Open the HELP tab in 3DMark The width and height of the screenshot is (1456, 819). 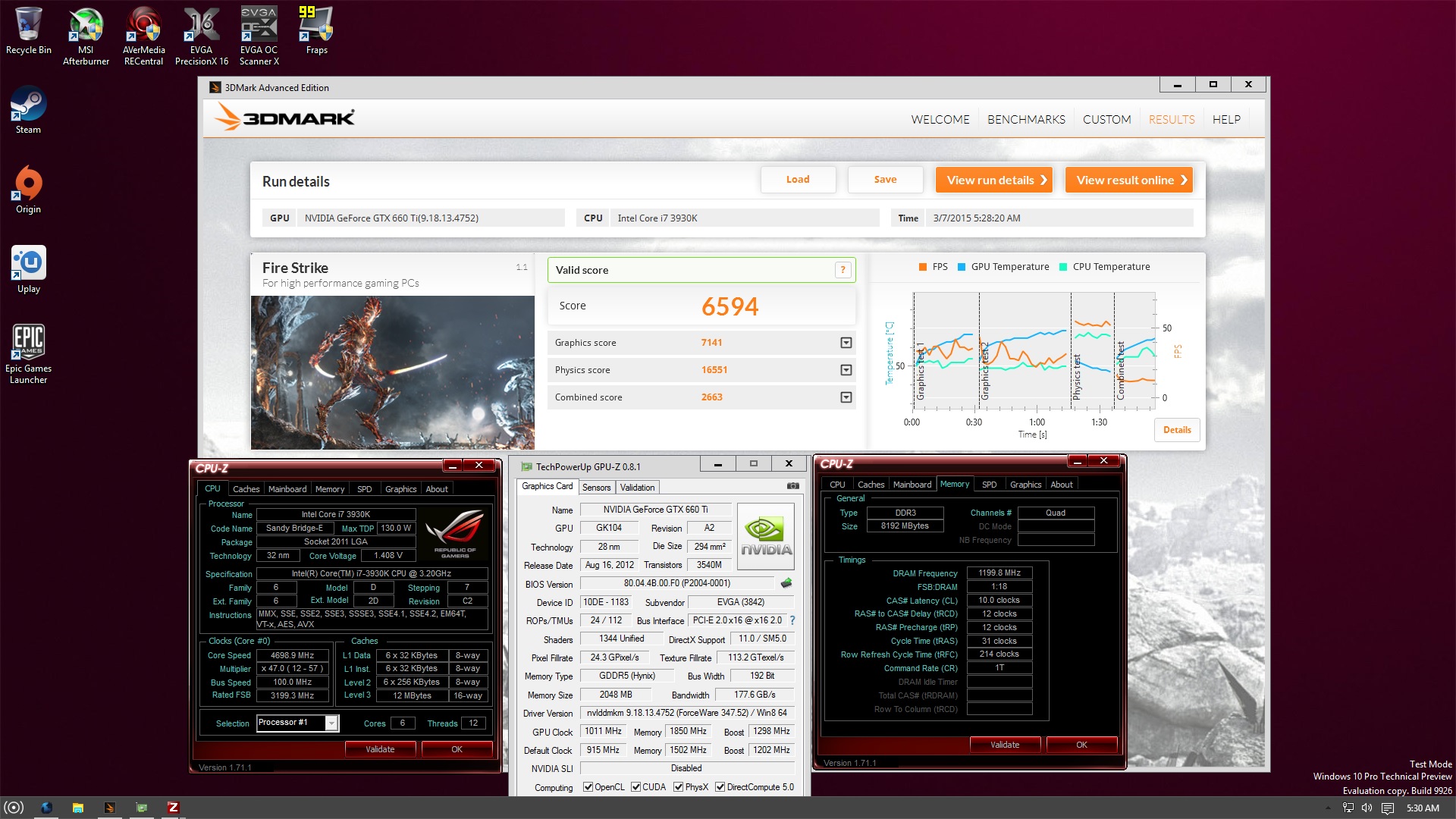click(x=1226, y=120)
